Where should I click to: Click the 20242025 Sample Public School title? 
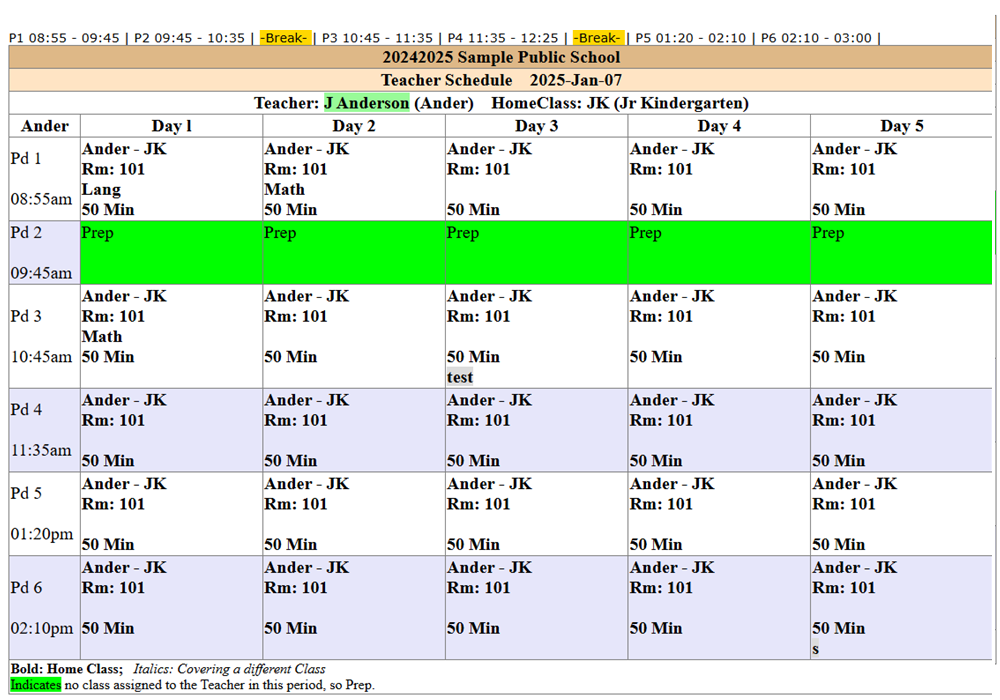[x=501, y=58]
